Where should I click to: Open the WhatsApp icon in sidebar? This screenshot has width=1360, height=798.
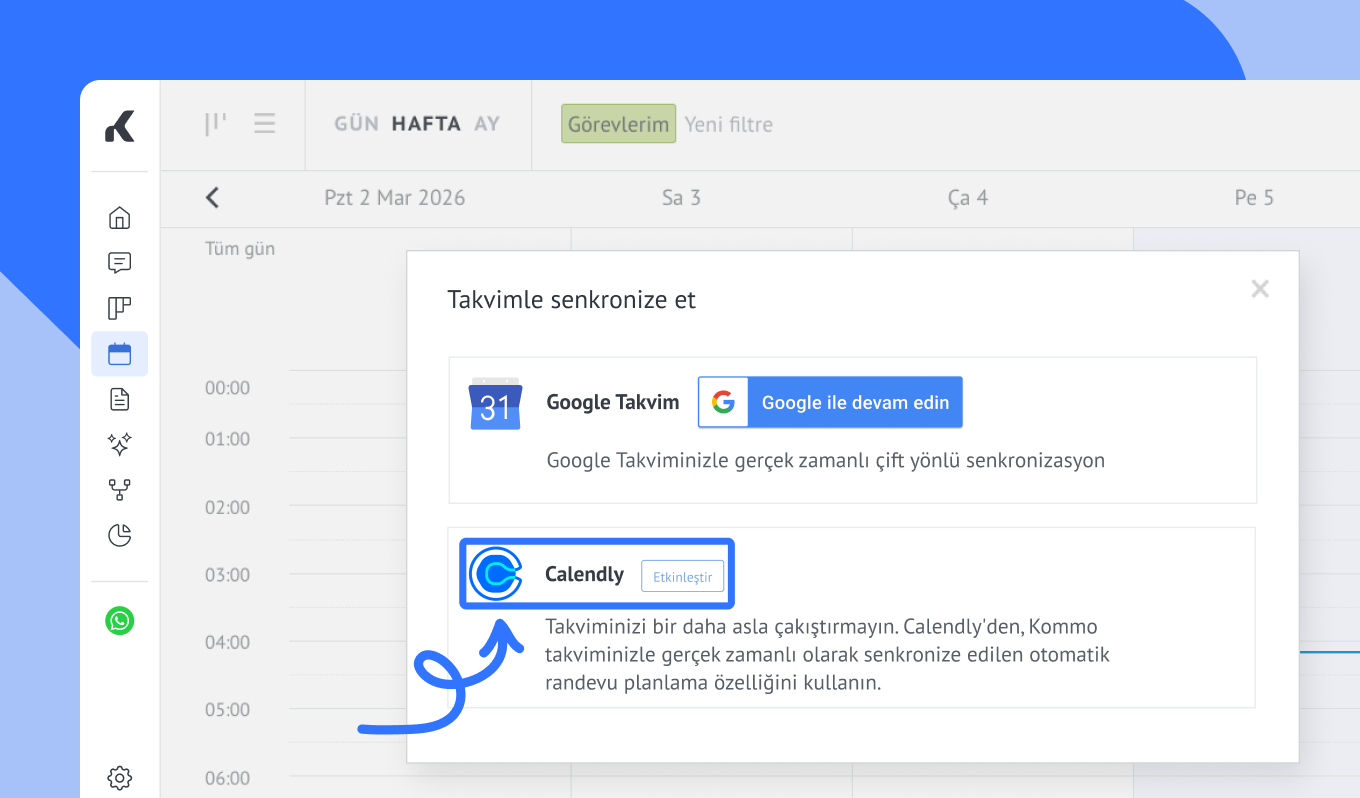pos(119,621)
